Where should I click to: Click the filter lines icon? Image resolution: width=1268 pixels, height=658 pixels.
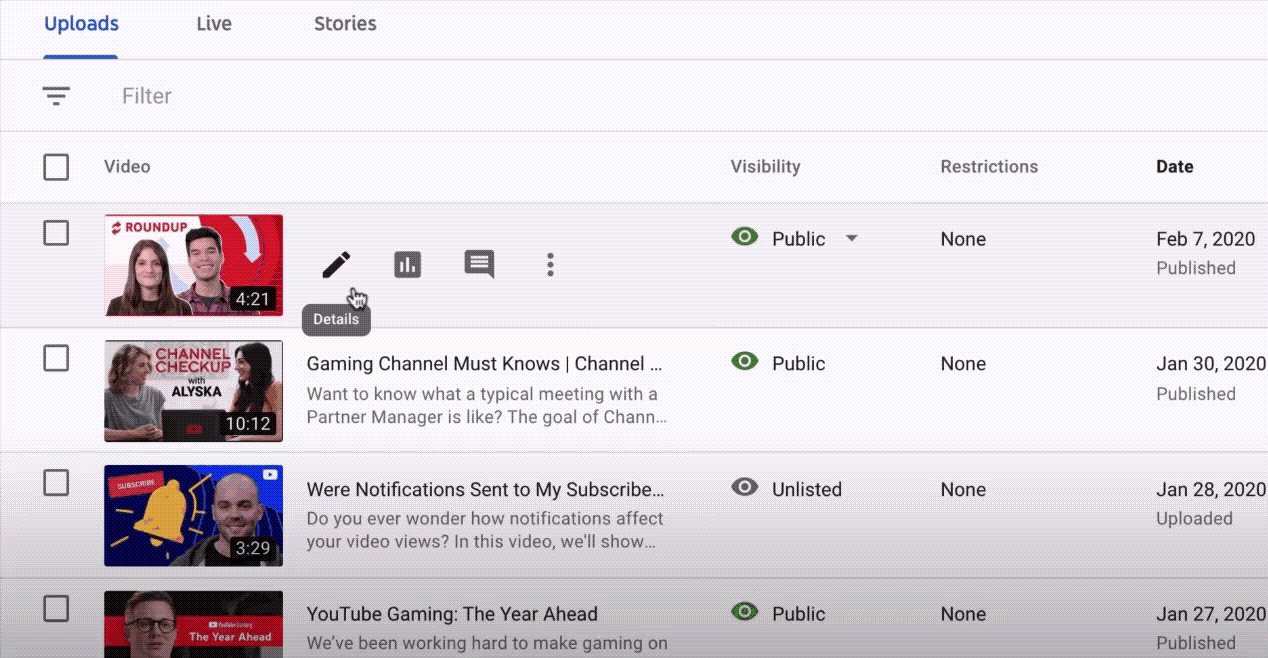tap(56, 96)
